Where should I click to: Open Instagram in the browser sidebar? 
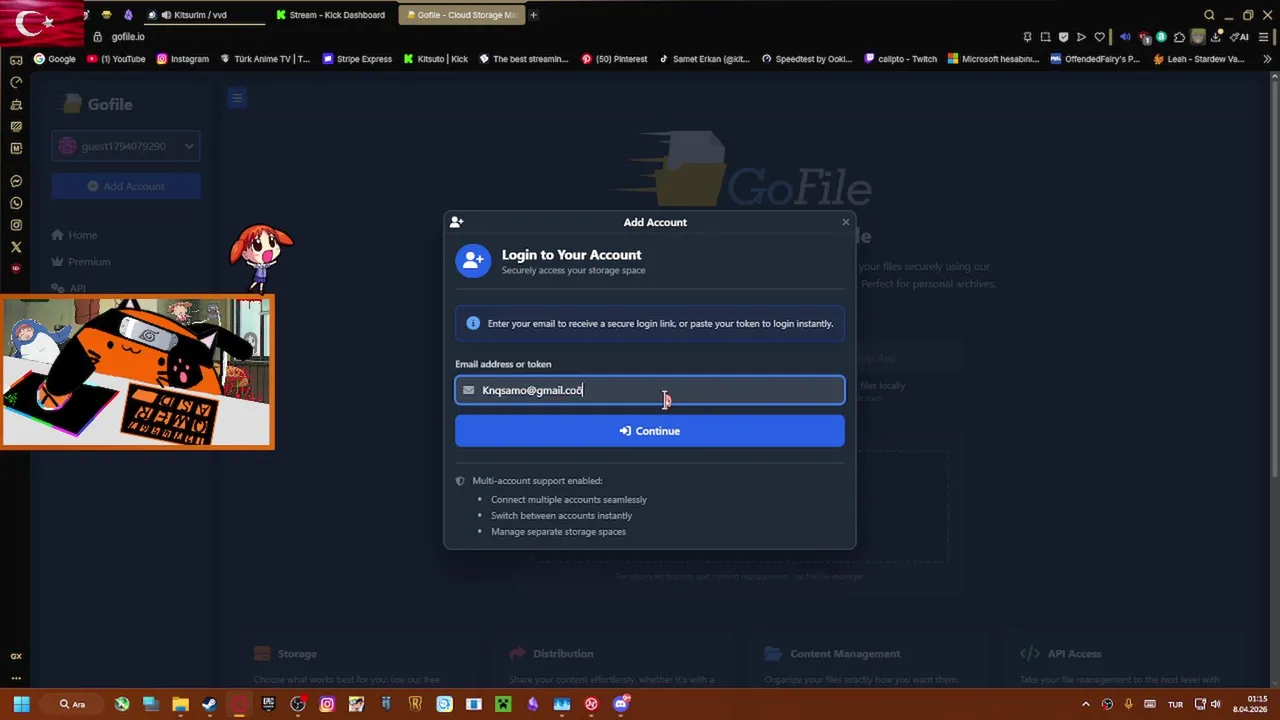16,225
